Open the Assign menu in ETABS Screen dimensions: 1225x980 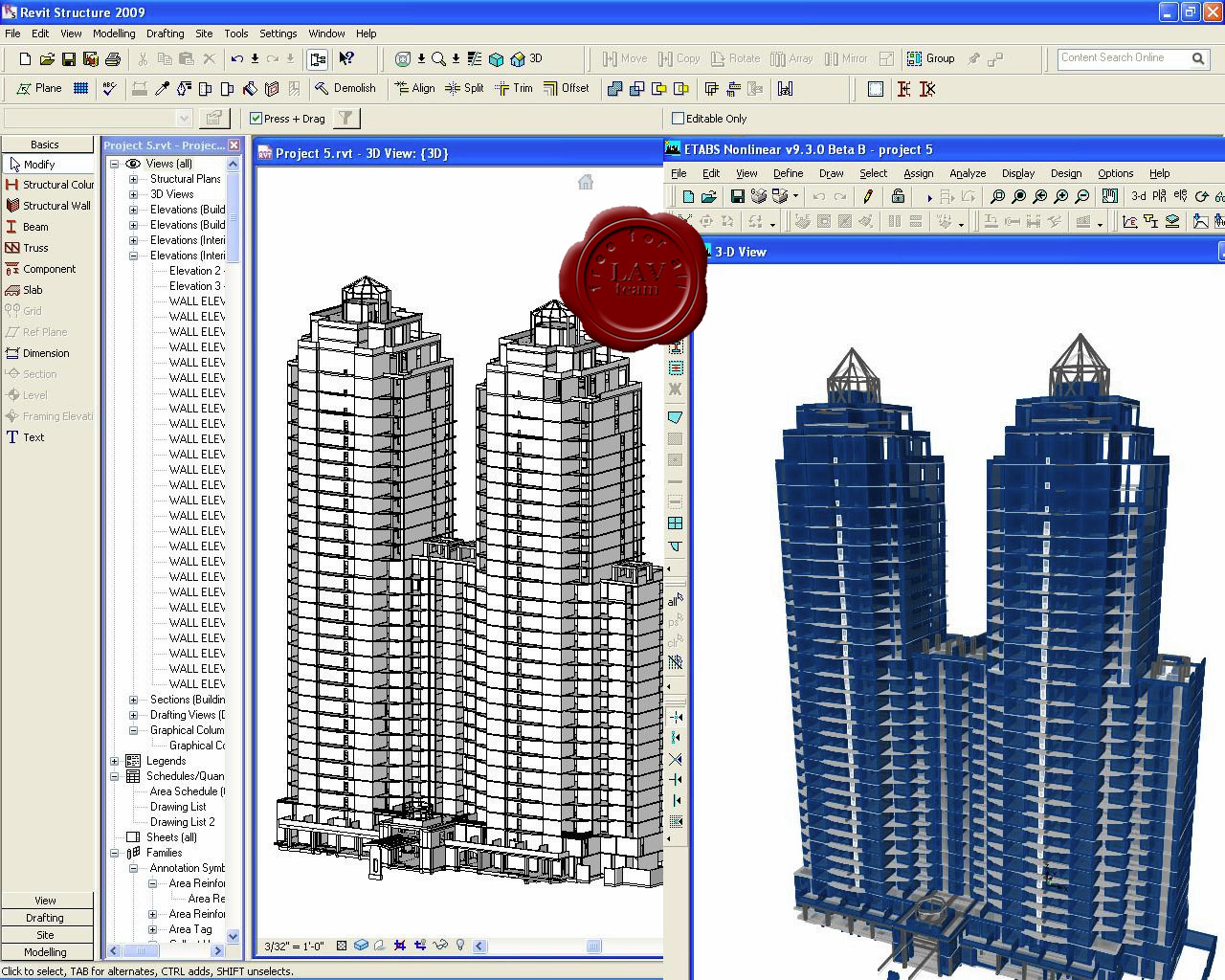918,173
